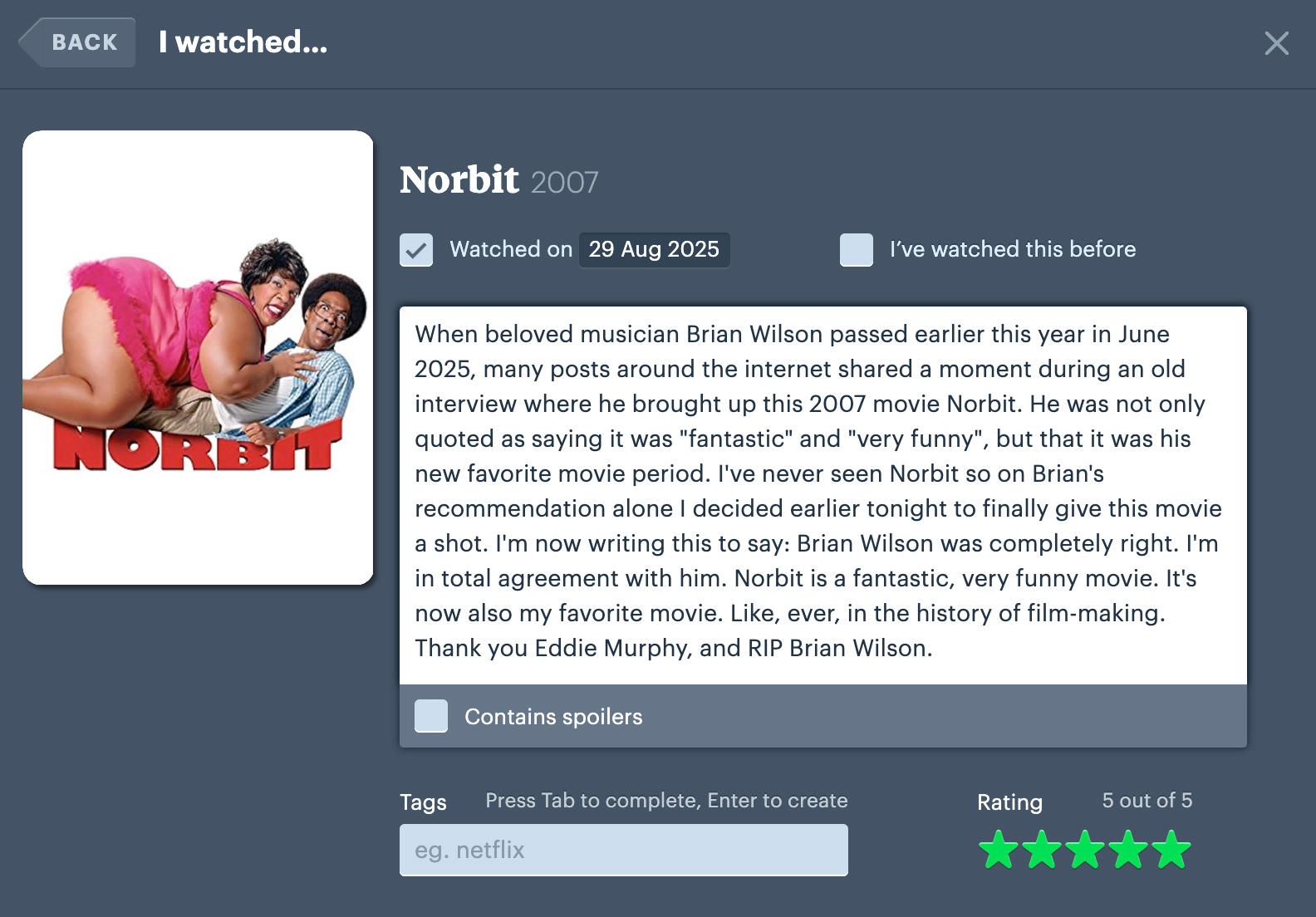Close the I watched dialog
The width and height of the screenshot is (1316, 917).
click(1276, 43)
